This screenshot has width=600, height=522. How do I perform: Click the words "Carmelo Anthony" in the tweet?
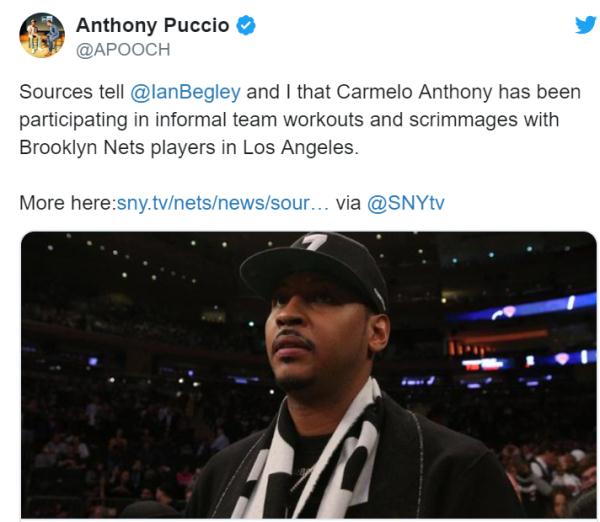tap(414, 92)
